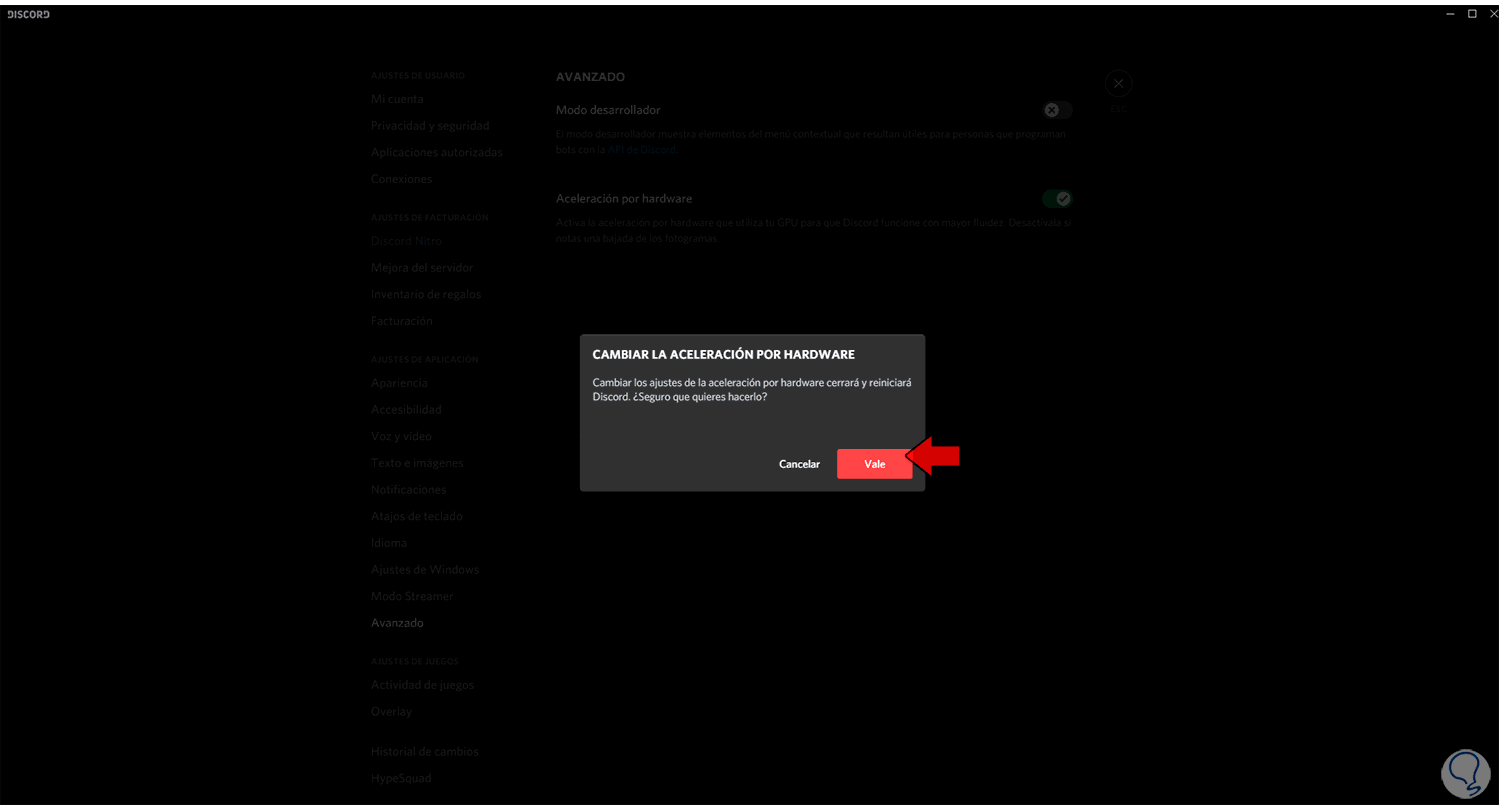Select Notificaciones in the sidebar
1500x810 pixels.
(408, 490)
